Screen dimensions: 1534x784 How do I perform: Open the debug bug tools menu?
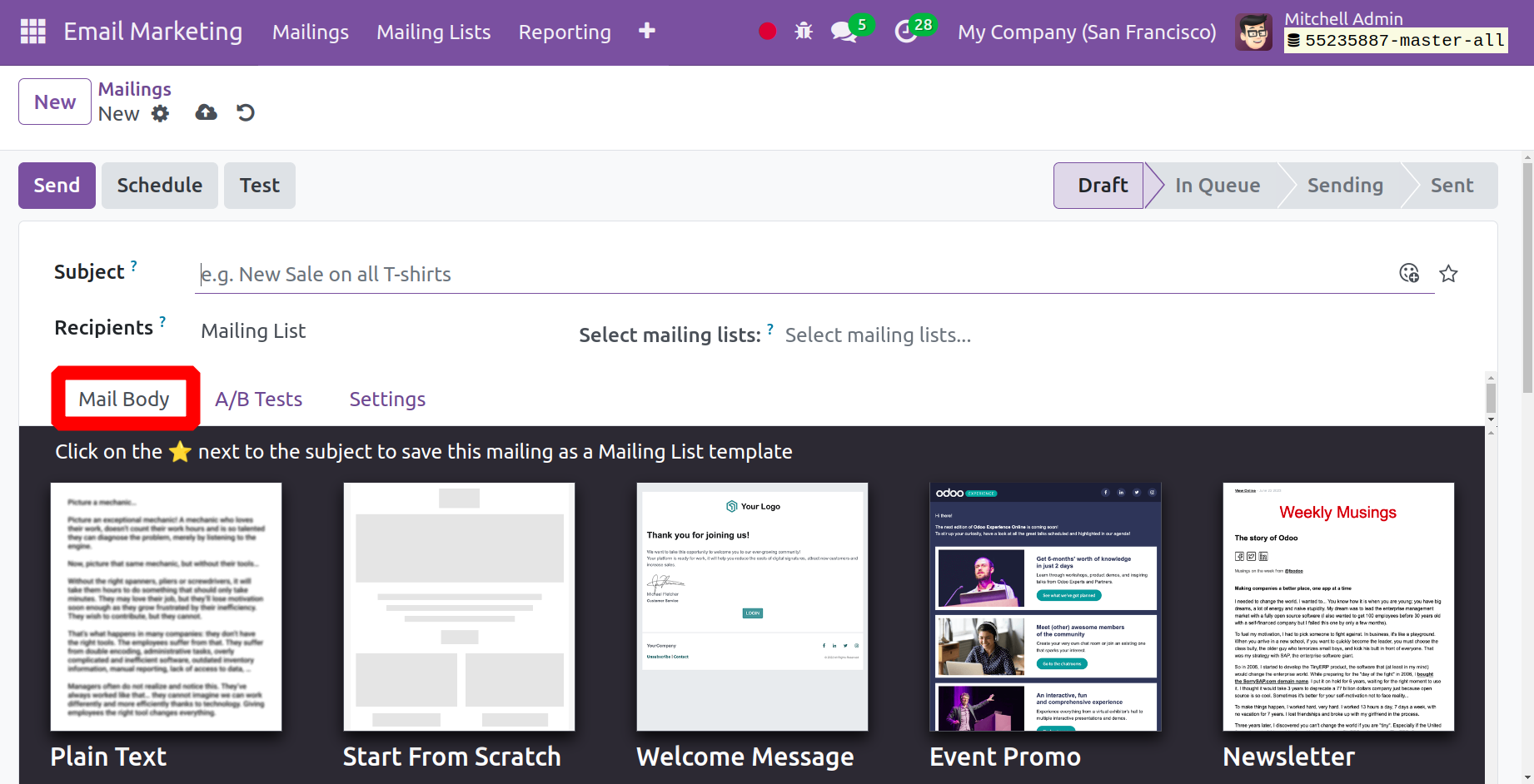coord(804,32)
